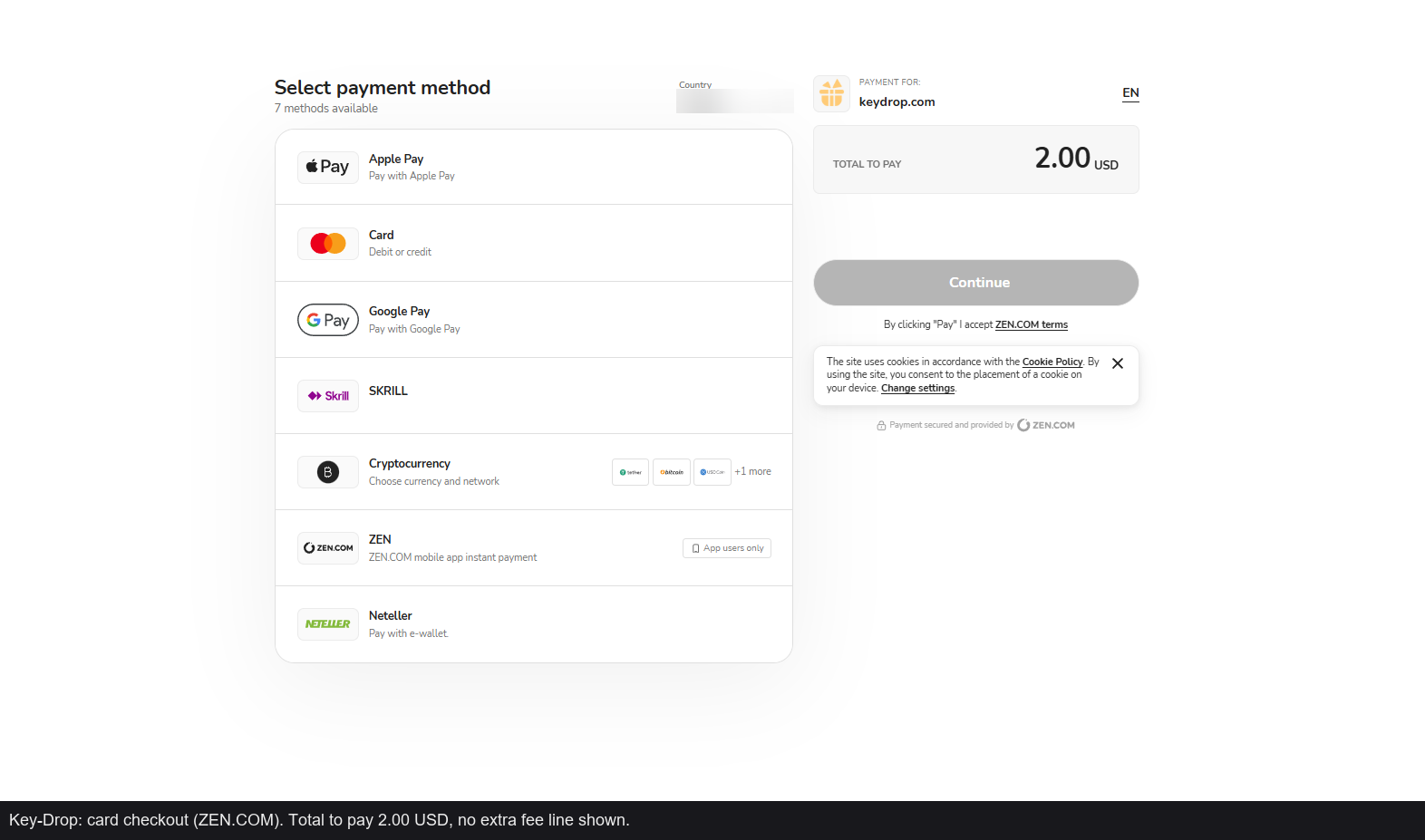Choose Card debit or credit method
1425x840 pixels.
click(x=534, y=243)
